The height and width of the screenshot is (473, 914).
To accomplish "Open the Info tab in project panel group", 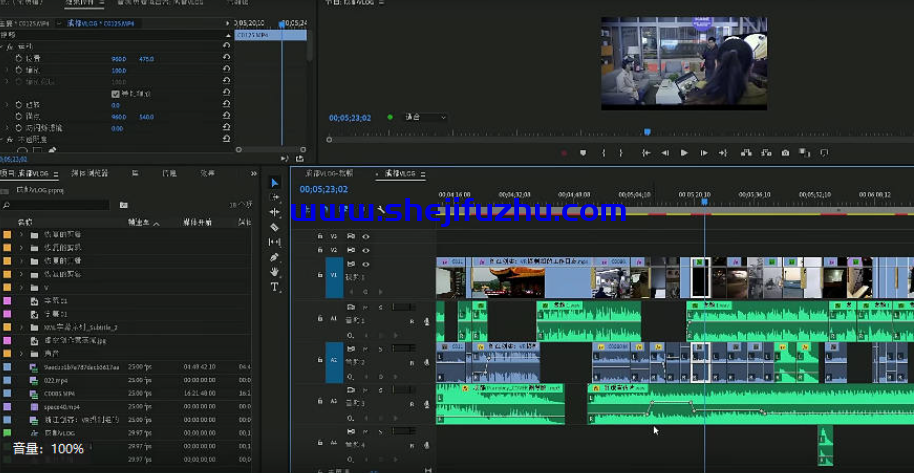I will [x=169, y=173].
